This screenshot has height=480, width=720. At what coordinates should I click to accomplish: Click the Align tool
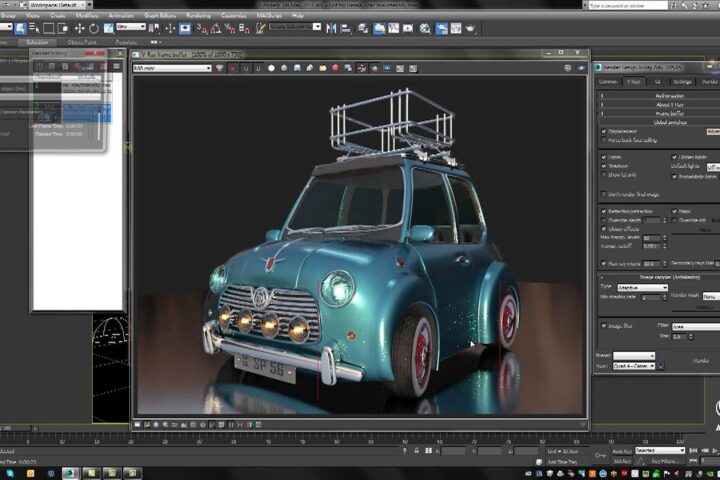[345, 28]
